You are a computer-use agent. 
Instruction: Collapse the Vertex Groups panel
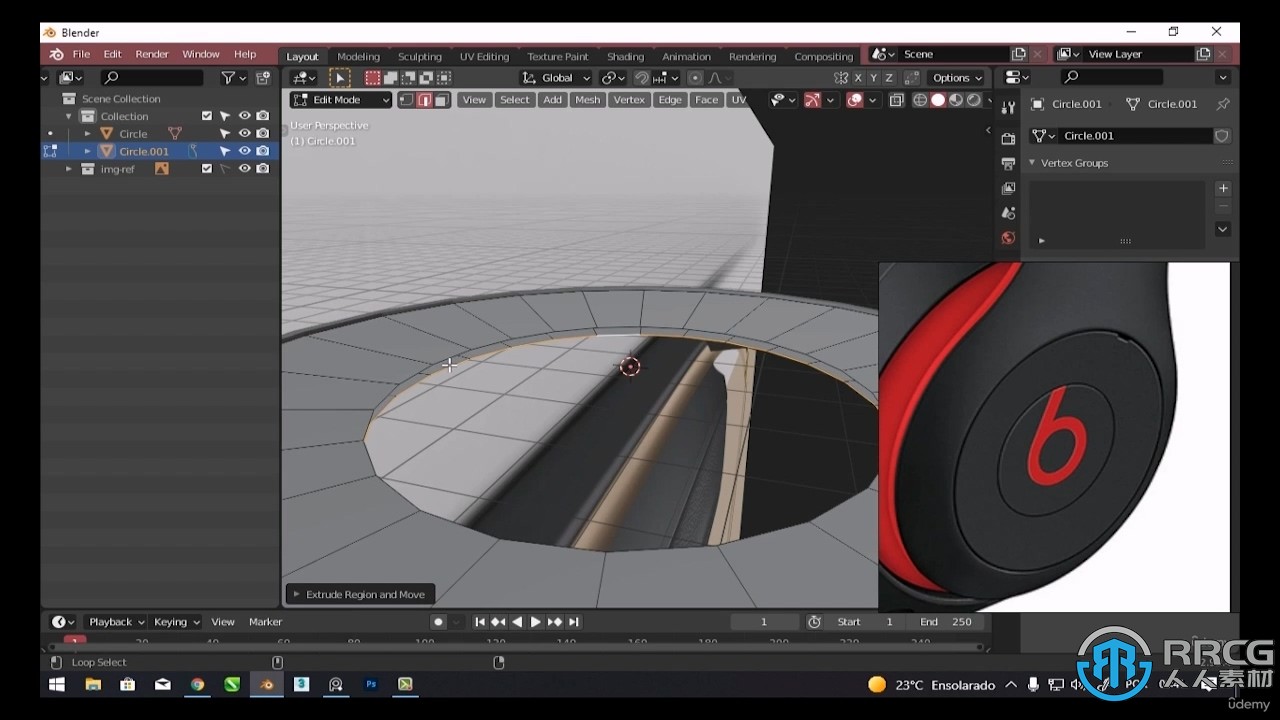pyautogui.click(x=1032, y=163)
